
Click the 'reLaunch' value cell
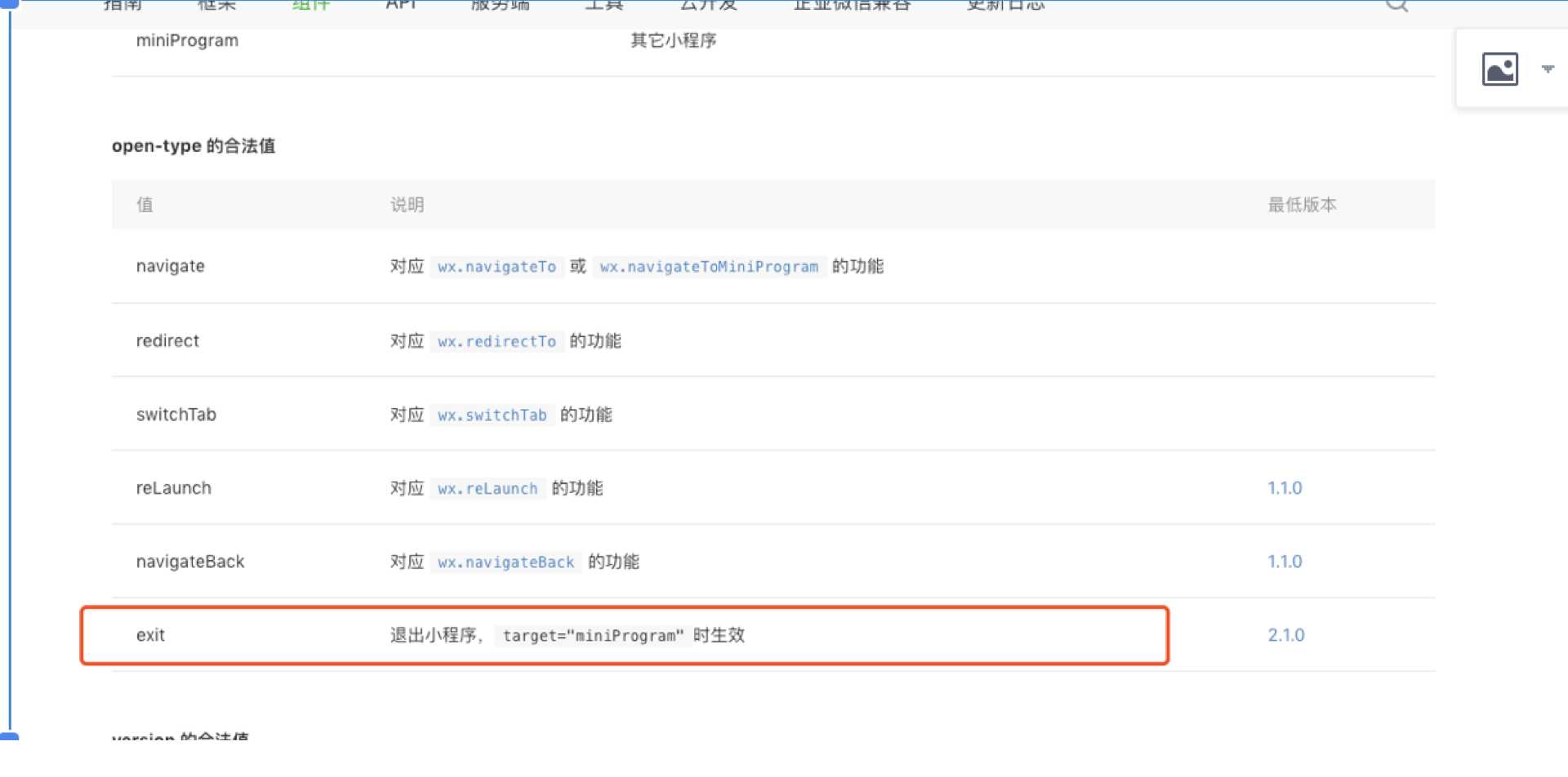tap(174, 488)
